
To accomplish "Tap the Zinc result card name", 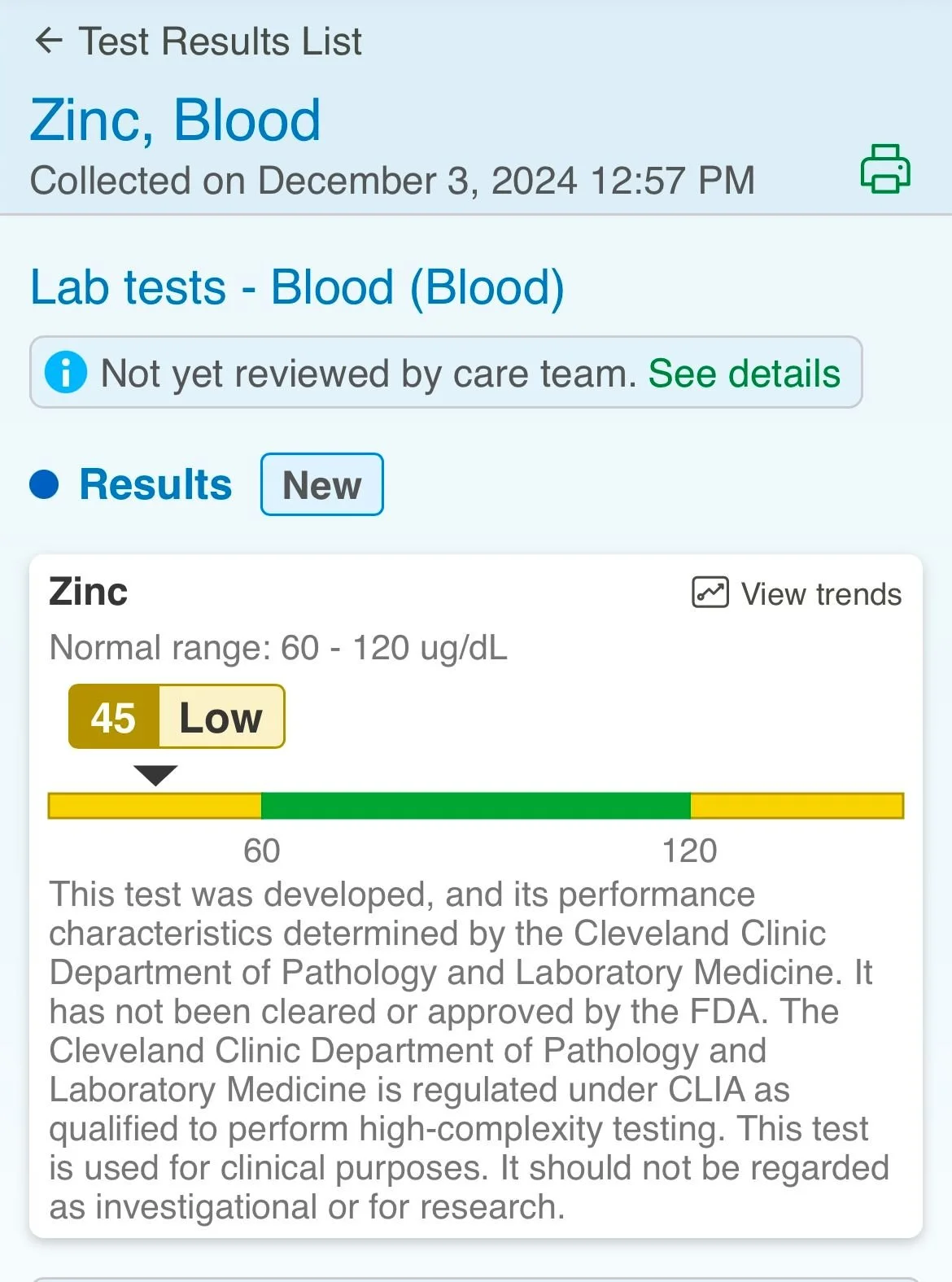I will pos(88,592).
